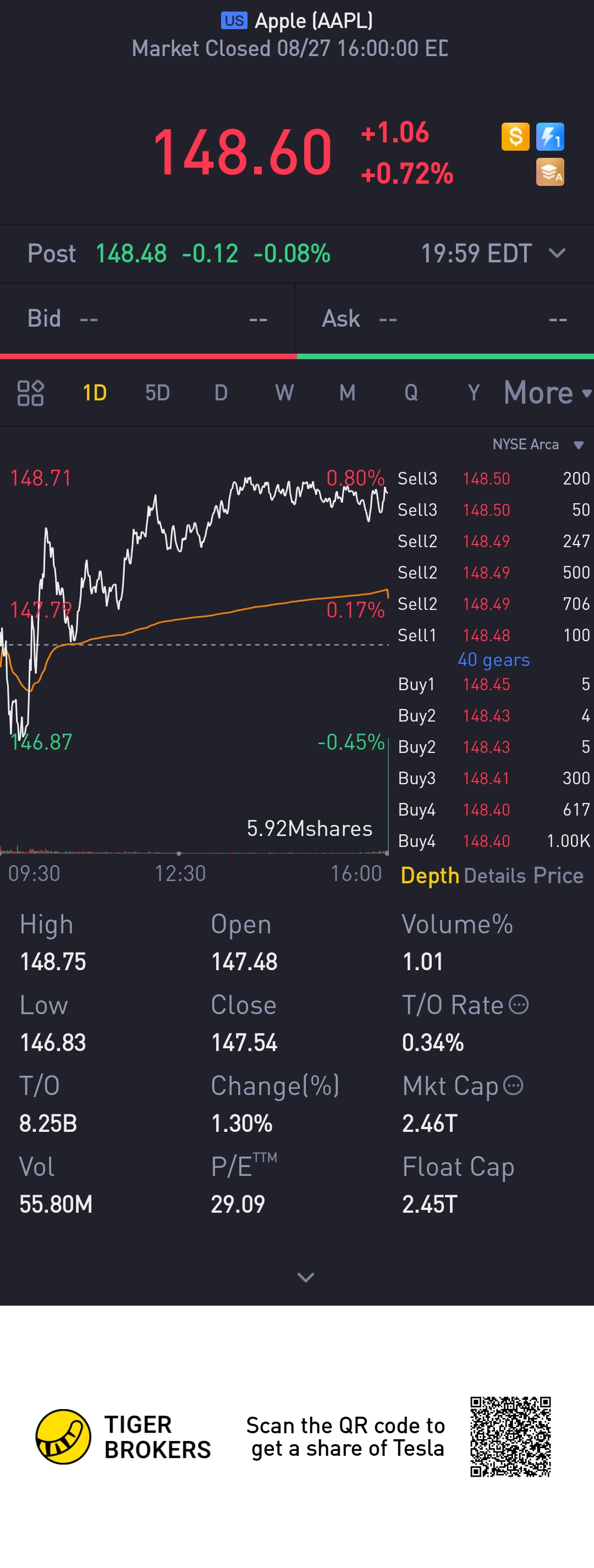Open the chart layout grid icon
The height and width of the screenshot is (1568, 594).
[30, 393]
